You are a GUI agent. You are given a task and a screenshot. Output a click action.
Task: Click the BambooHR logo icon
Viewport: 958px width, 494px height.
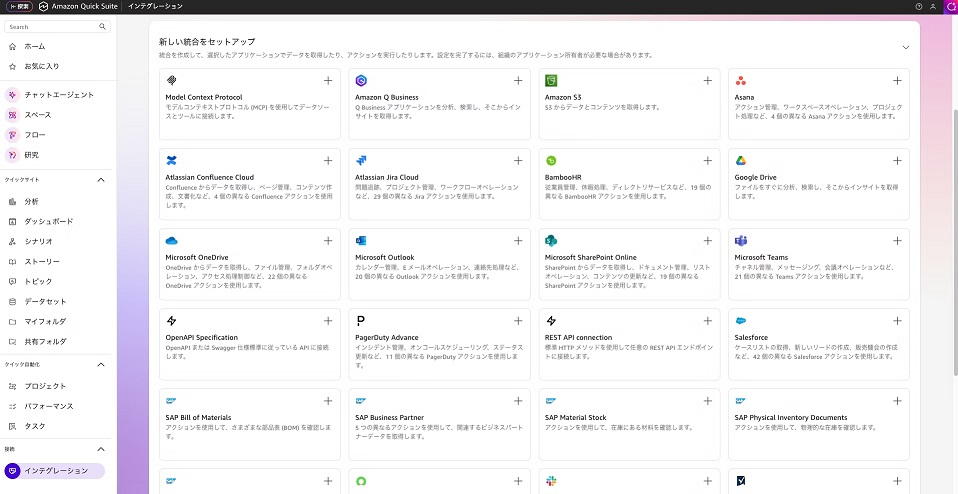551,161
